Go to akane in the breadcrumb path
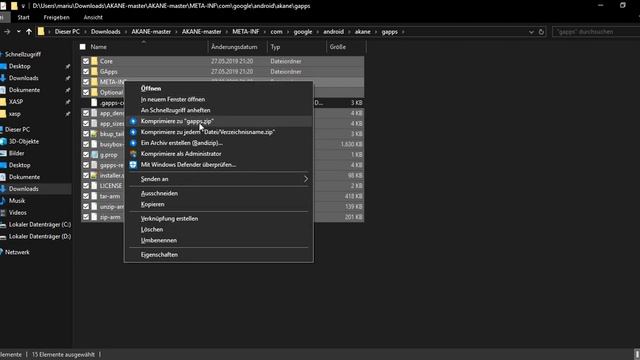The image size is (640, 360). 362,32
